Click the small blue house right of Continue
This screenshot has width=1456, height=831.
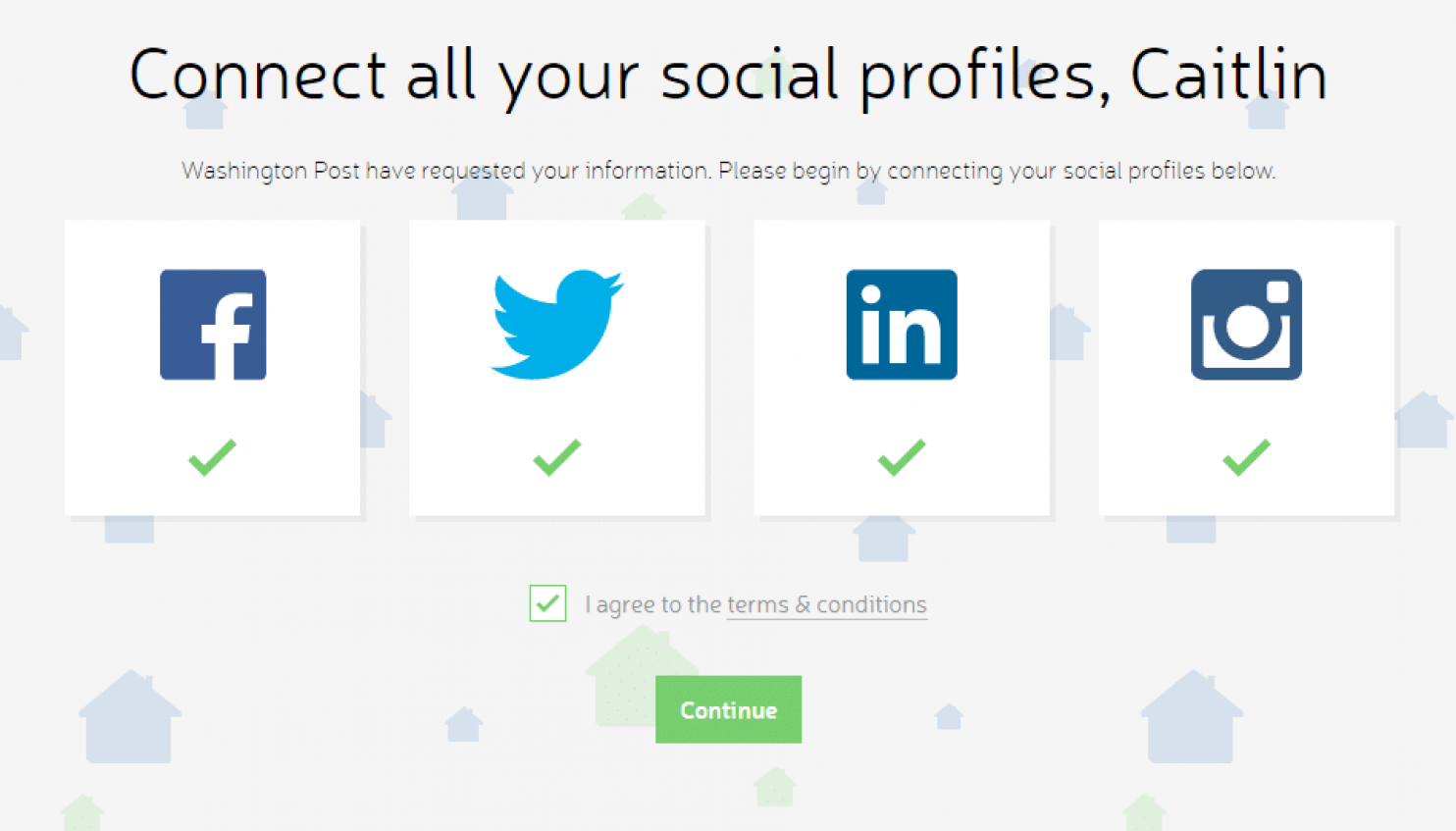coord(949,717)
